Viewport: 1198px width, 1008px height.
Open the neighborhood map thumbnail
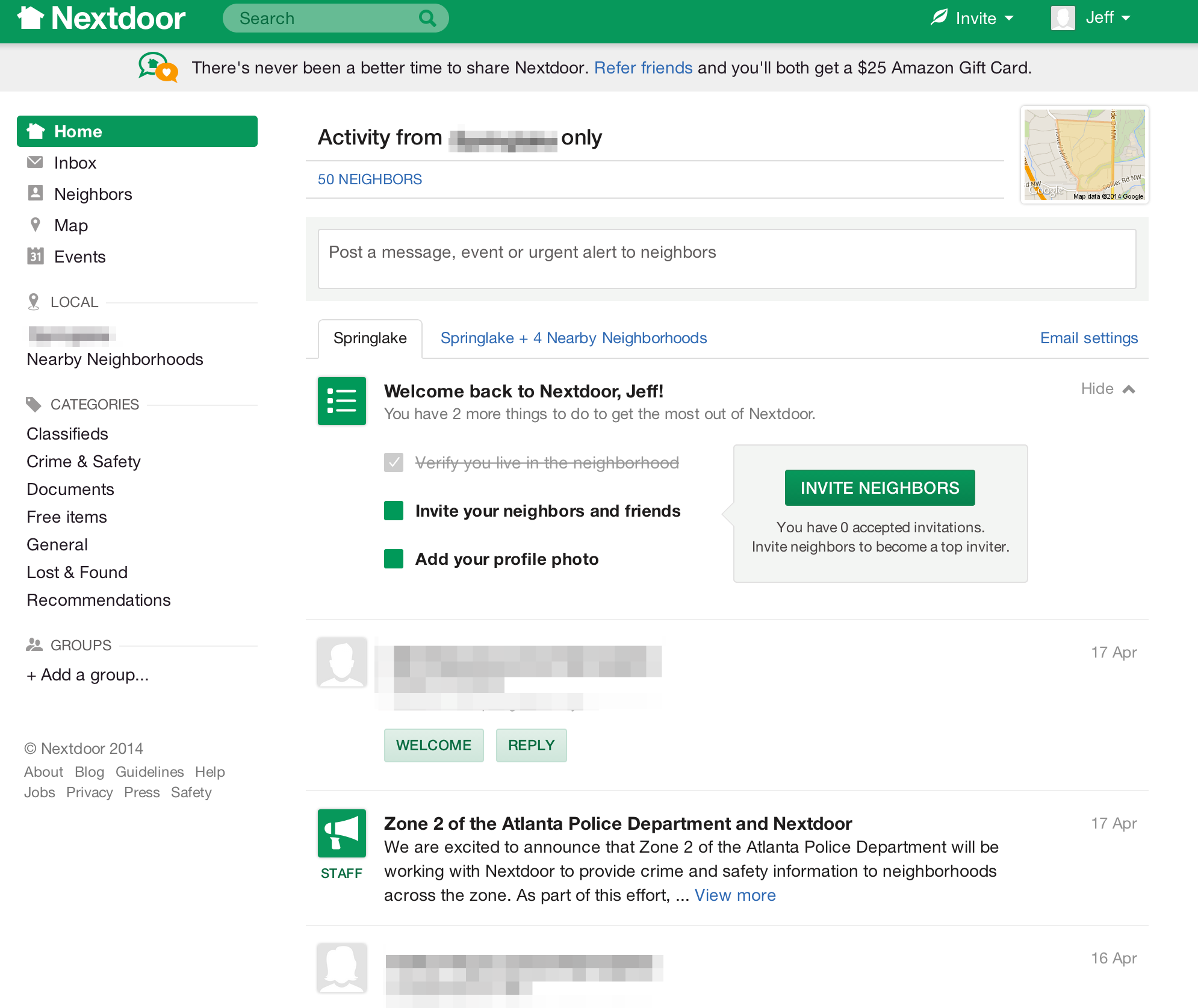click(1085, 155)
